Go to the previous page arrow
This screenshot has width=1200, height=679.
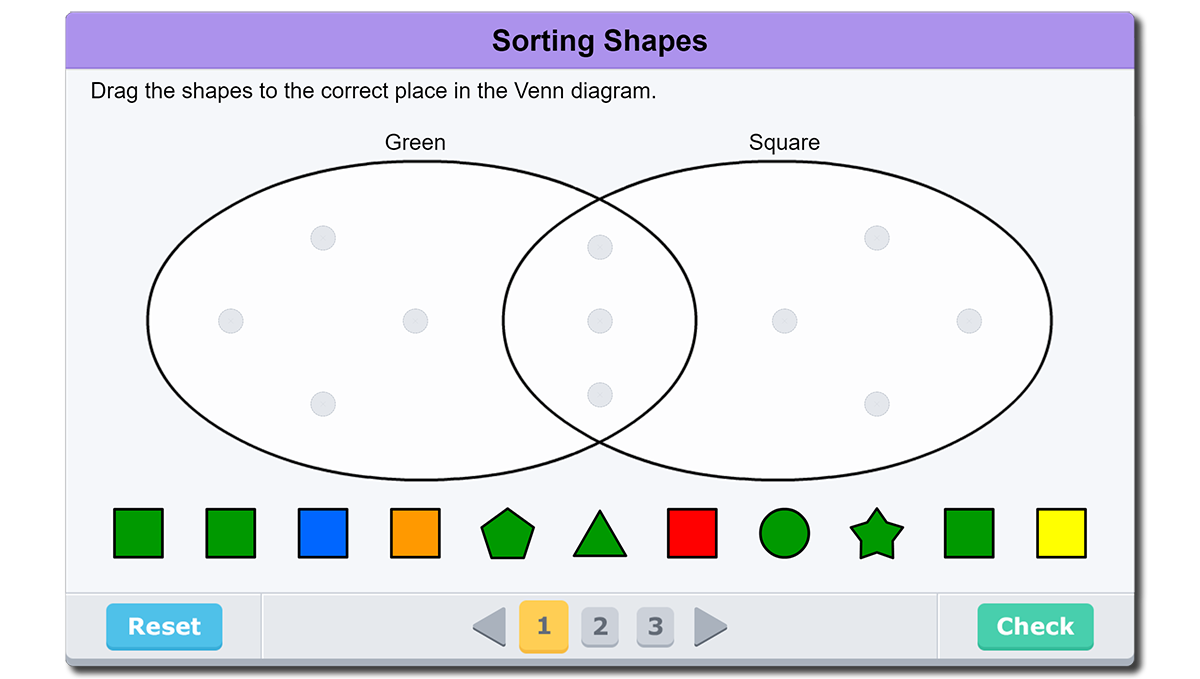(x=489, y=627)
